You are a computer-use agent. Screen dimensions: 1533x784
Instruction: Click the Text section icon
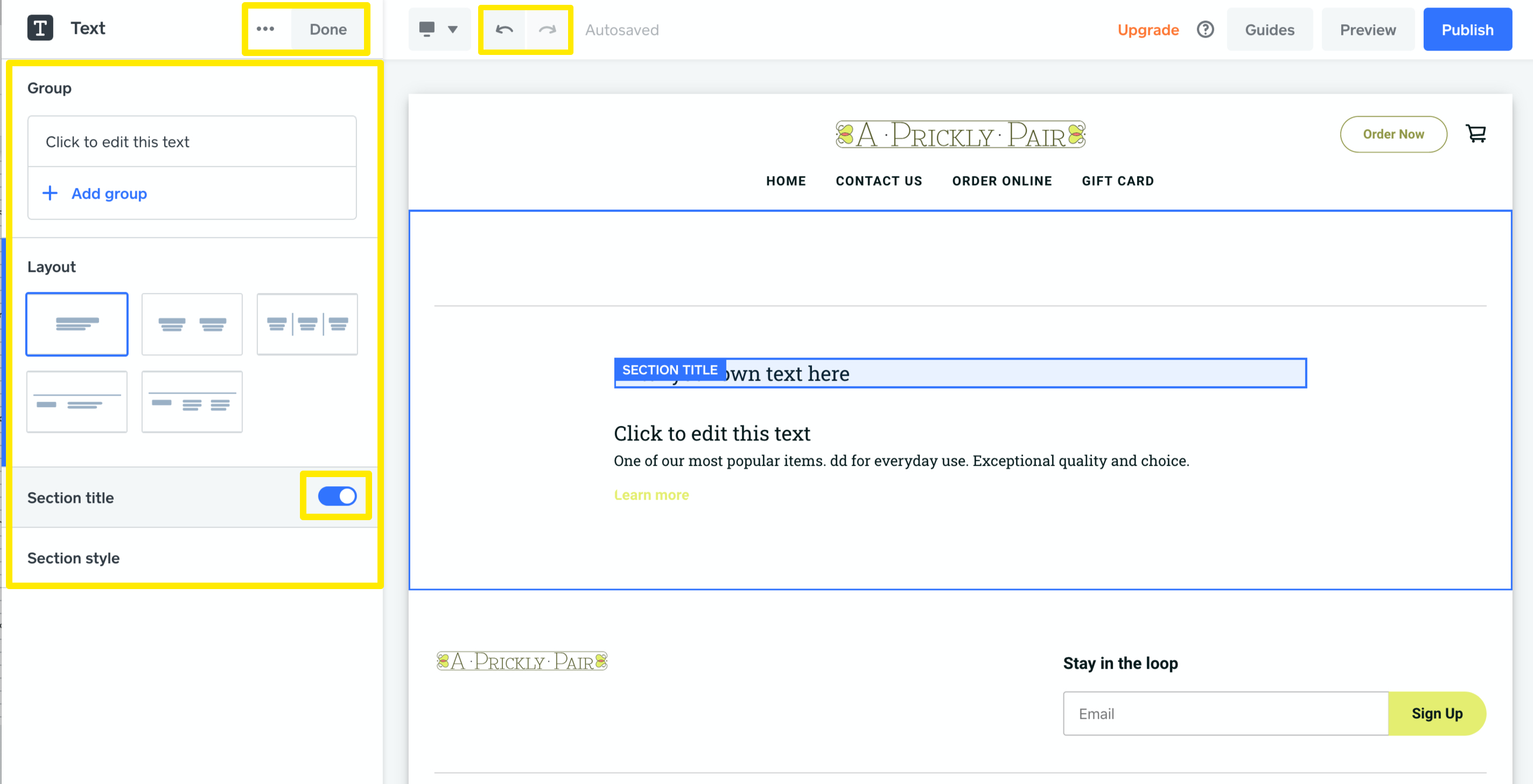(40, 28)
